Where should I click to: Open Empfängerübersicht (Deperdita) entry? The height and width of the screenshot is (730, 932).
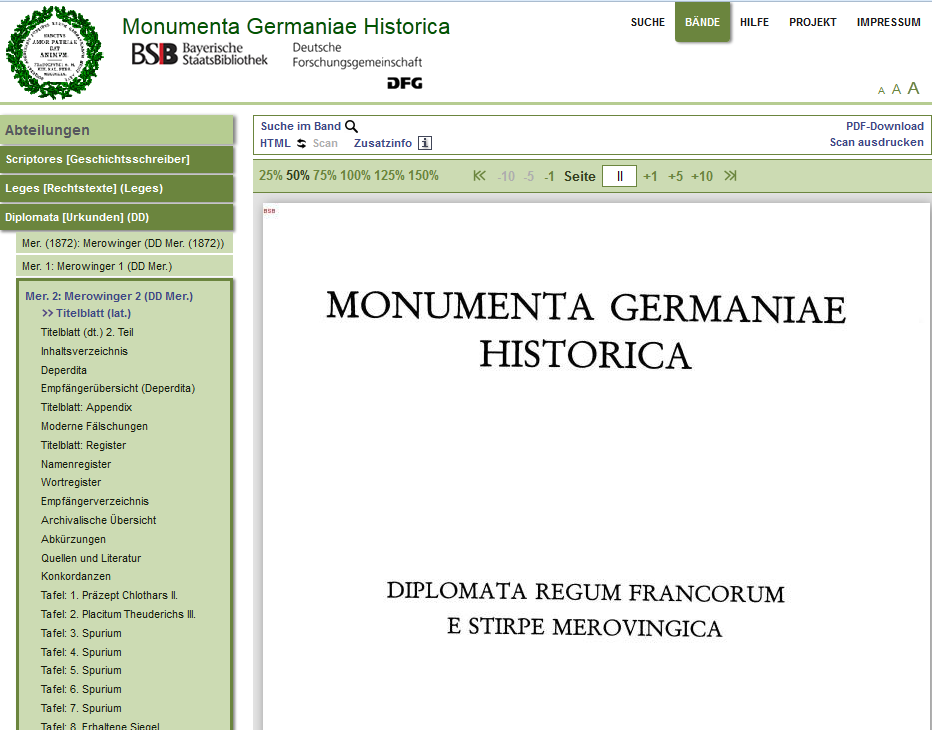click(118, 388)
